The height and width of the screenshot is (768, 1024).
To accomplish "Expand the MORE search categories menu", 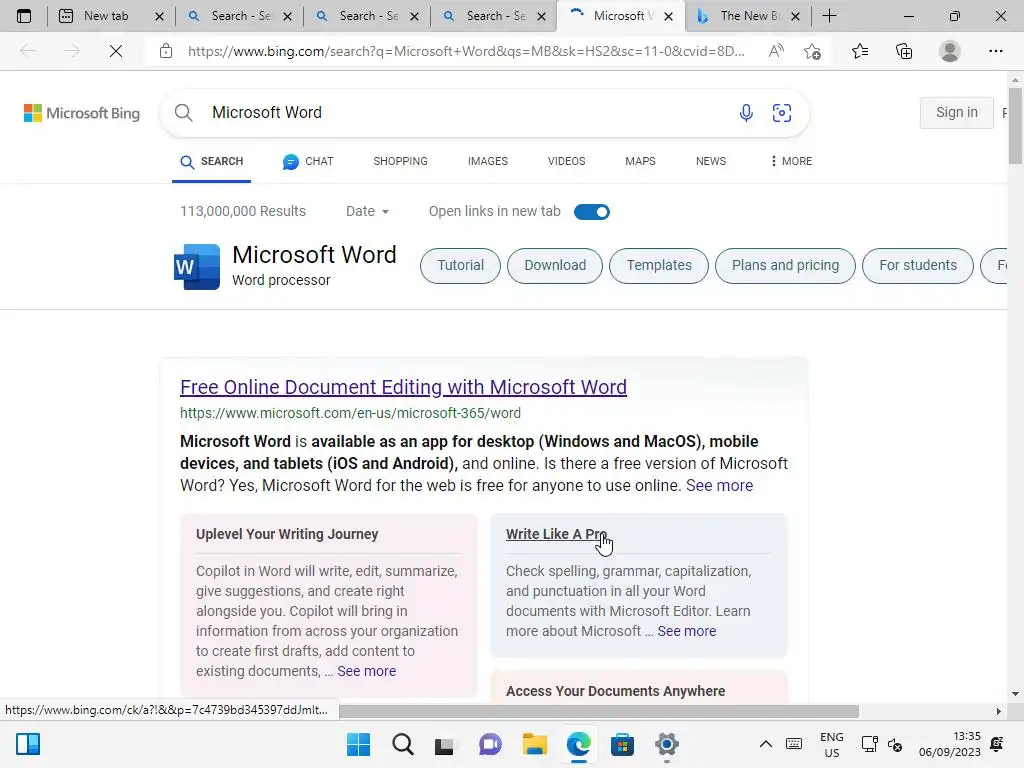I will point(791,161).
